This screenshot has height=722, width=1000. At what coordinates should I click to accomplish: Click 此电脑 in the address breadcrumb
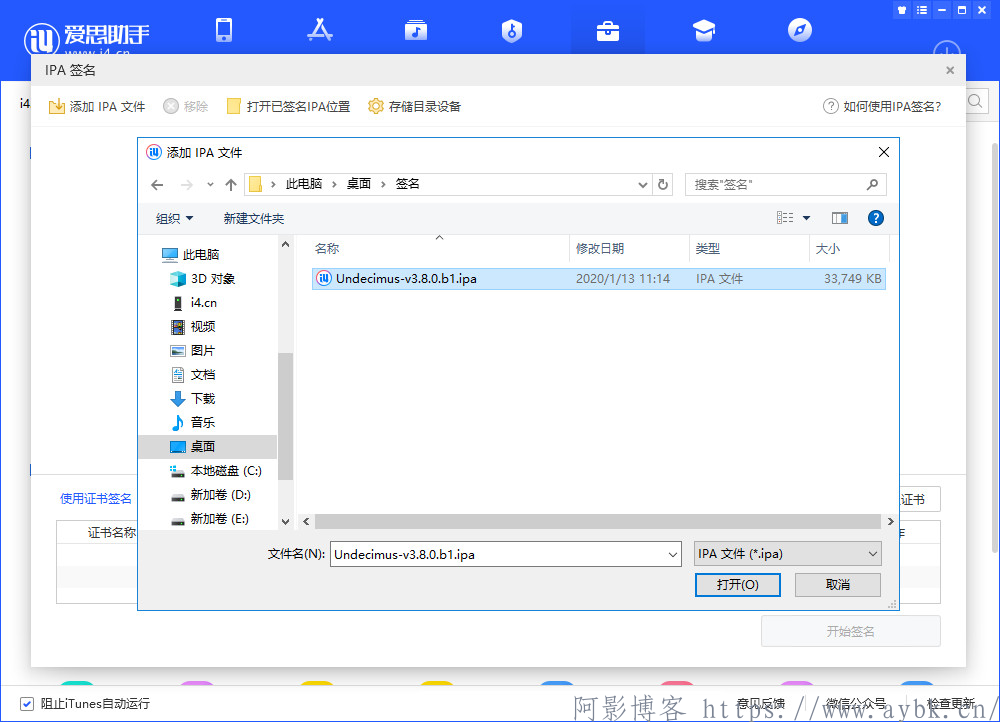click(304, 184)
